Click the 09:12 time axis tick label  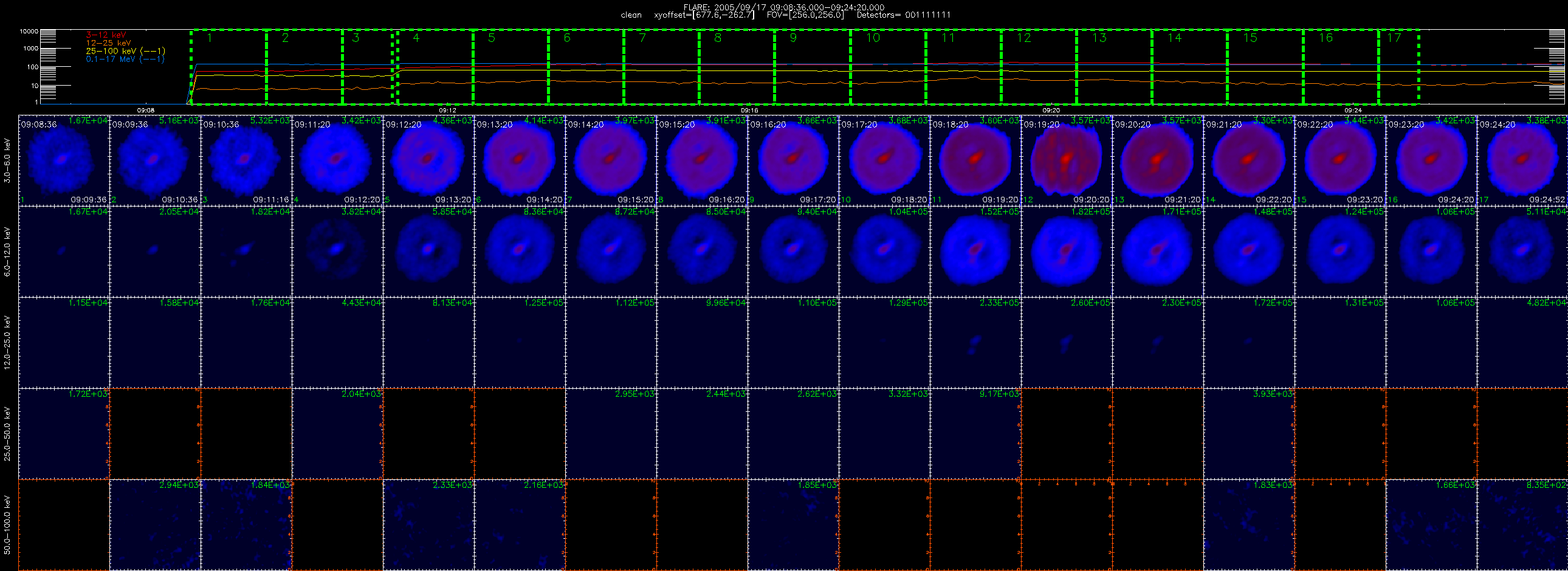(x=447, y=110)
